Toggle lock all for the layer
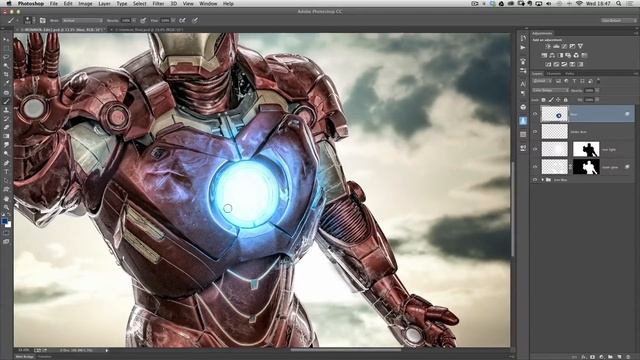The image size is (640, 360). coord(566,100)
